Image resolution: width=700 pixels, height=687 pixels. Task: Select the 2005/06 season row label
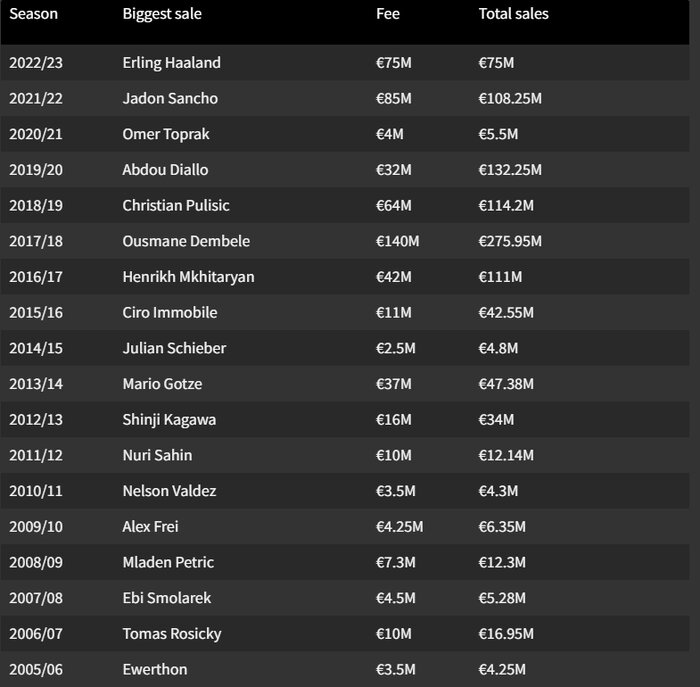(37, 669)
